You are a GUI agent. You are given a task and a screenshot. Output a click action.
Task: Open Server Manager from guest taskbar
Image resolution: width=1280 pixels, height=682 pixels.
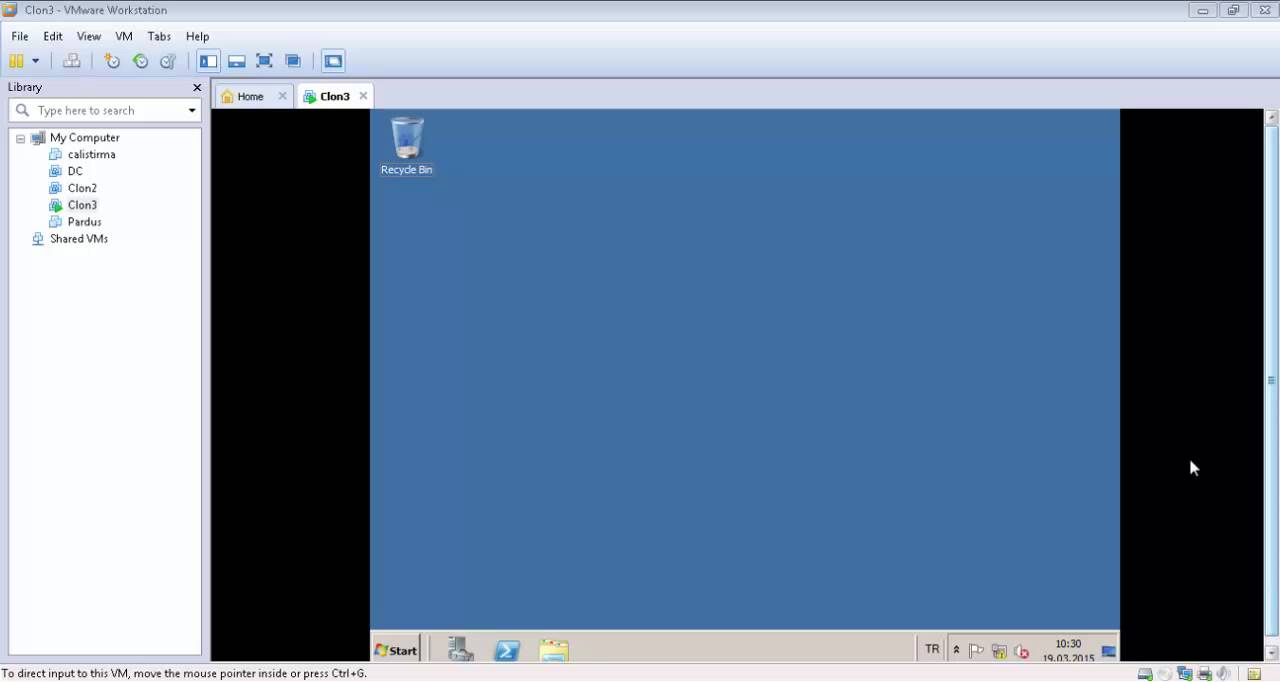point(460,649)
